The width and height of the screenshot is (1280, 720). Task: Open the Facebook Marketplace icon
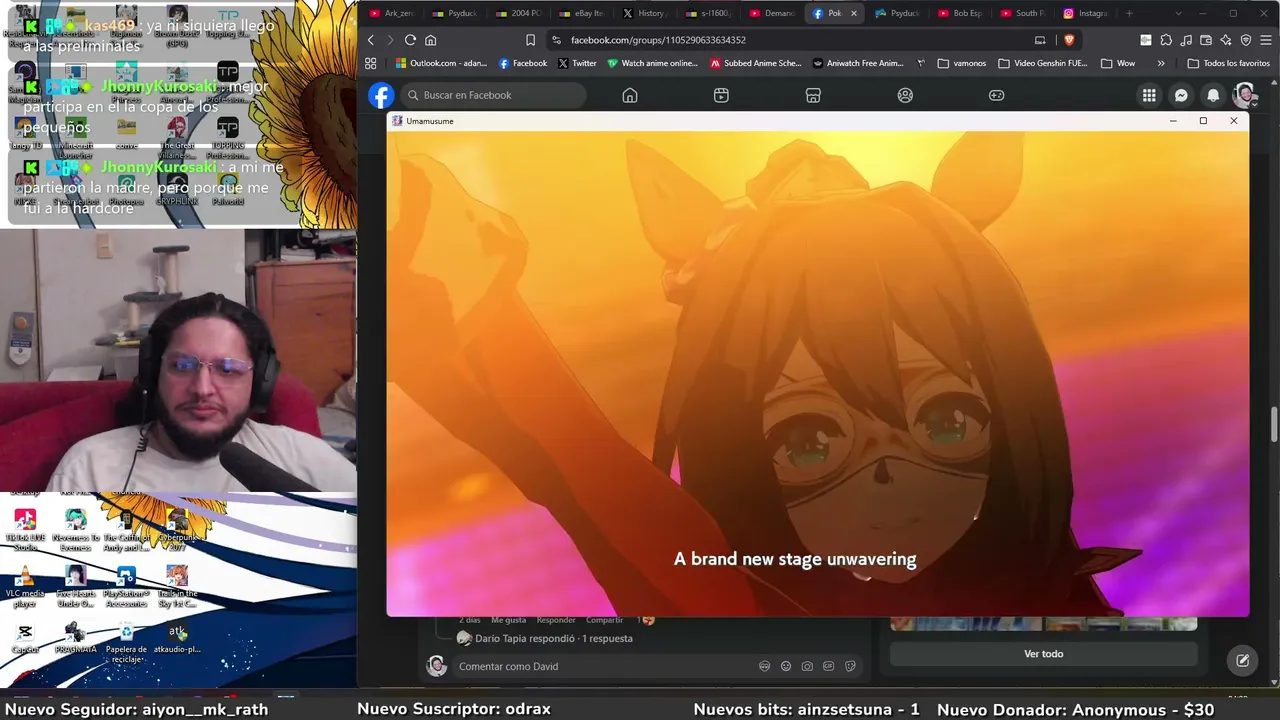[x=813, y=95]
